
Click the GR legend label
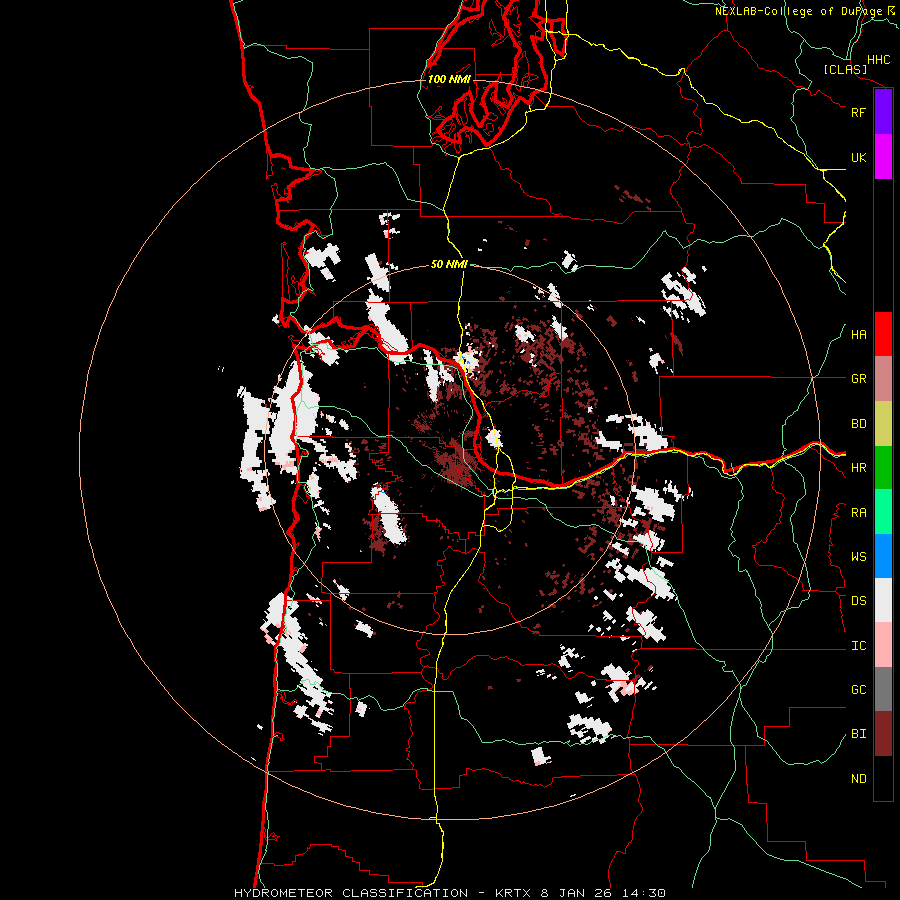click(858, 379)
